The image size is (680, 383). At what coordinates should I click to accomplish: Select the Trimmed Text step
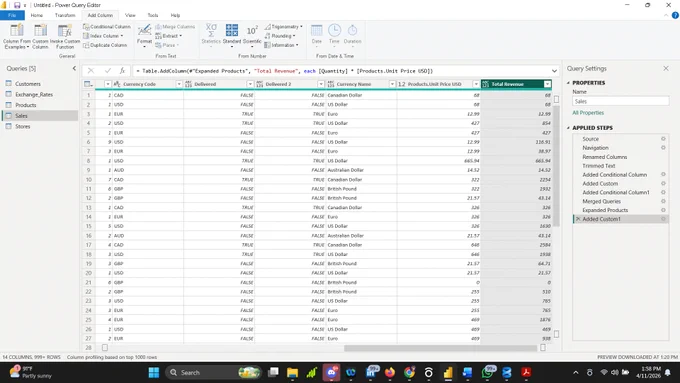[598, 166]
